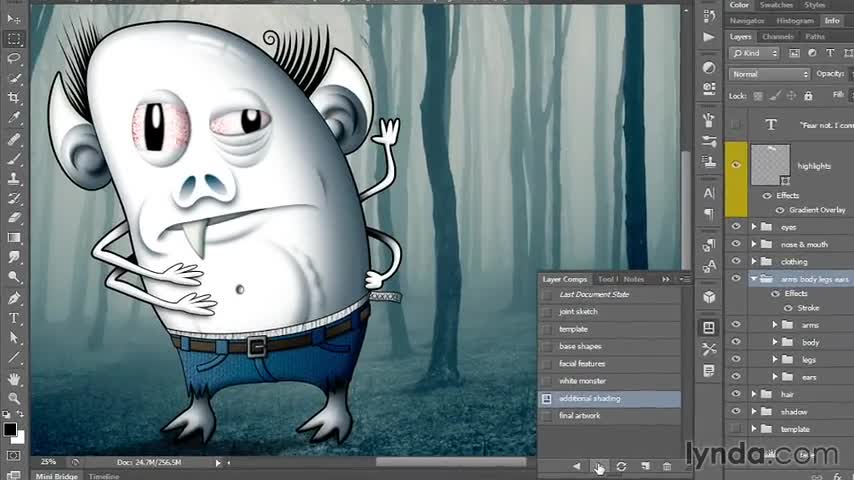Expand the eyes layer group

754,227
